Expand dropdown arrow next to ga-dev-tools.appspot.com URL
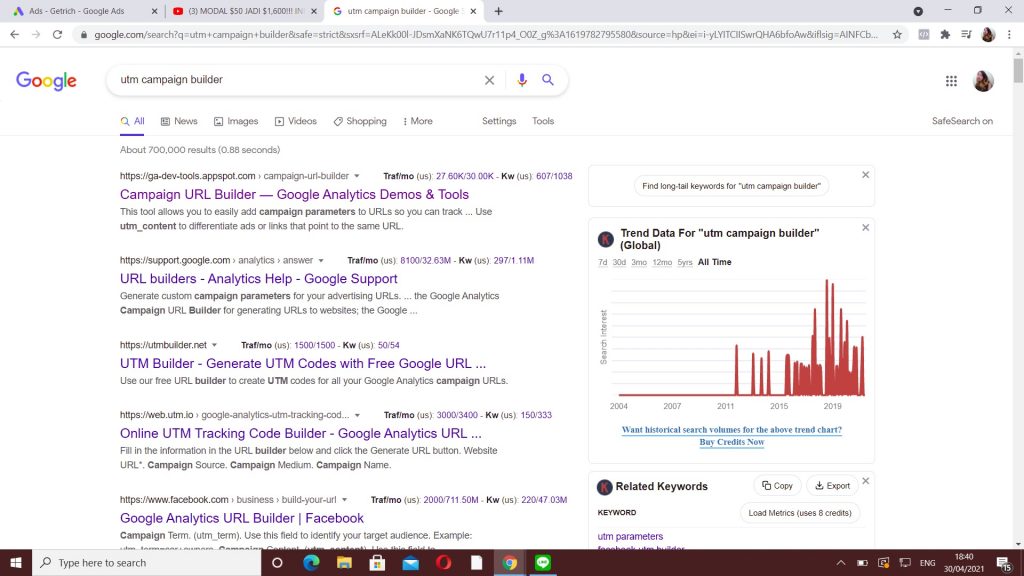This screenshot has width=1024, height=576. [357, 176]
